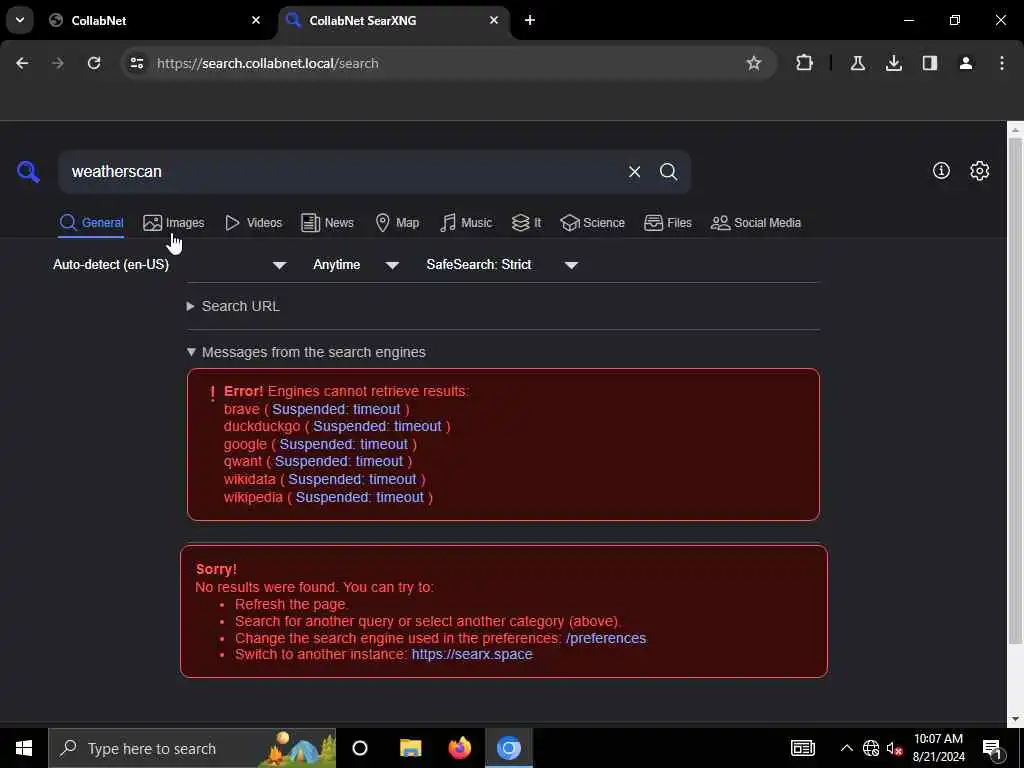1024x768 pixels.
Task: Submit search with magnifier button
Action: [x=668, y=172]
